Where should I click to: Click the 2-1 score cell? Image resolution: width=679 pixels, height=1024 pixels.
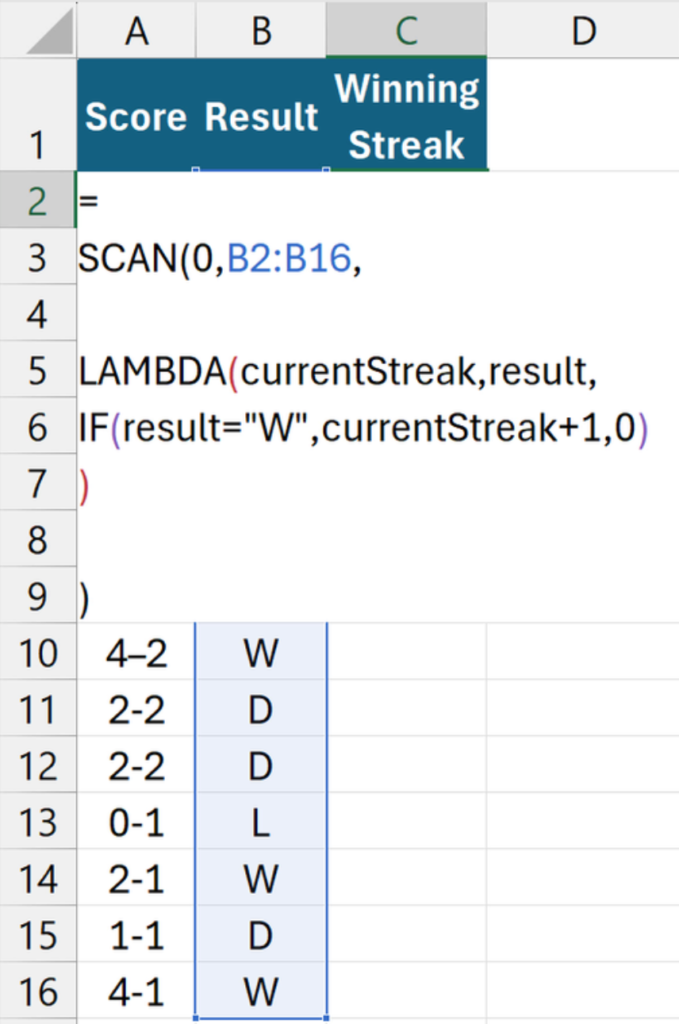pos(136,880)
